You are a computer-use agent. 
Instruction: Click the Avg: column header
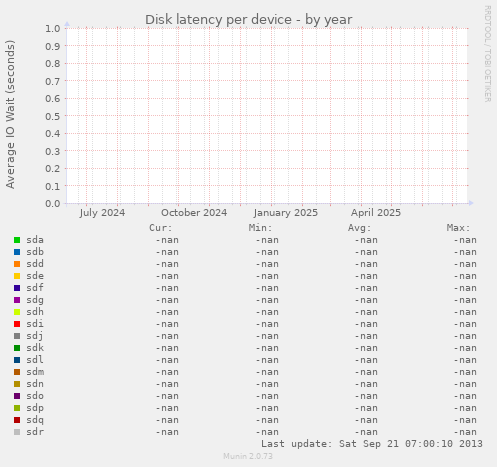tap(360, 228)
